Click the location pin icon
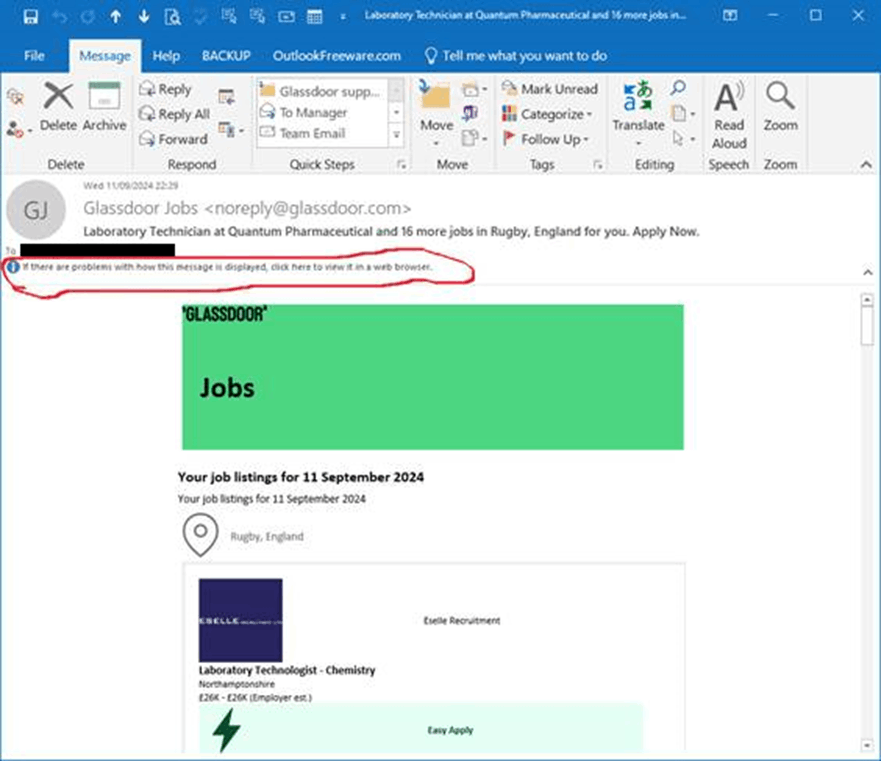Viewport: 881px width, 761px height. tap(200, 535)
